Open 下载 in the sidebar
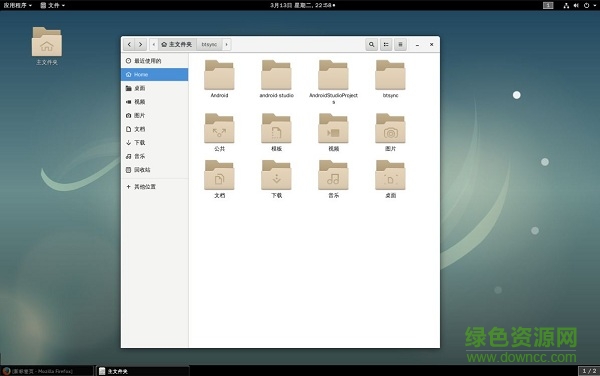 [155, 142]
